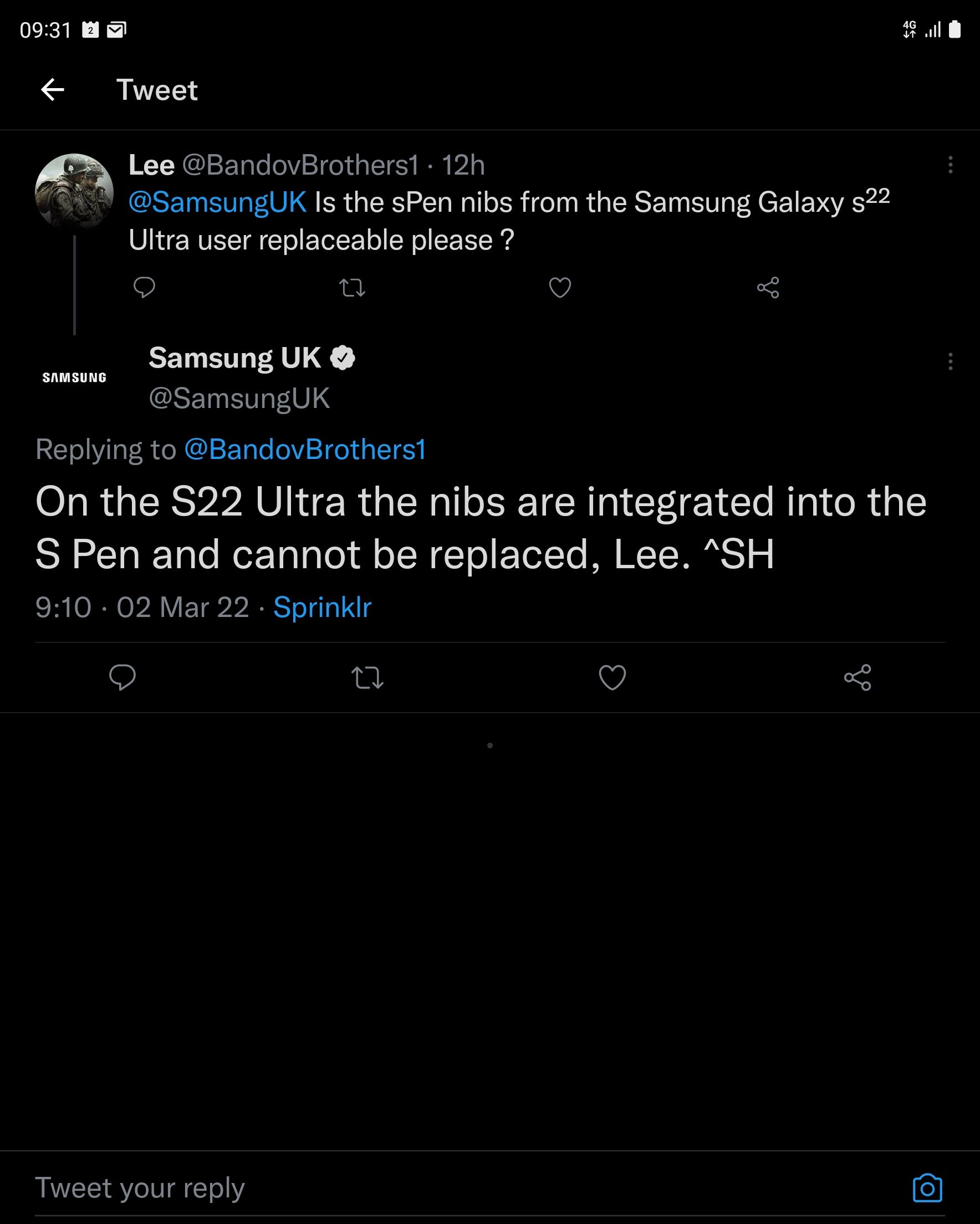Image resolution: width=980 pixels, height=1224 pixels.
Task: Share Lee's tweet
Action: 768,288
